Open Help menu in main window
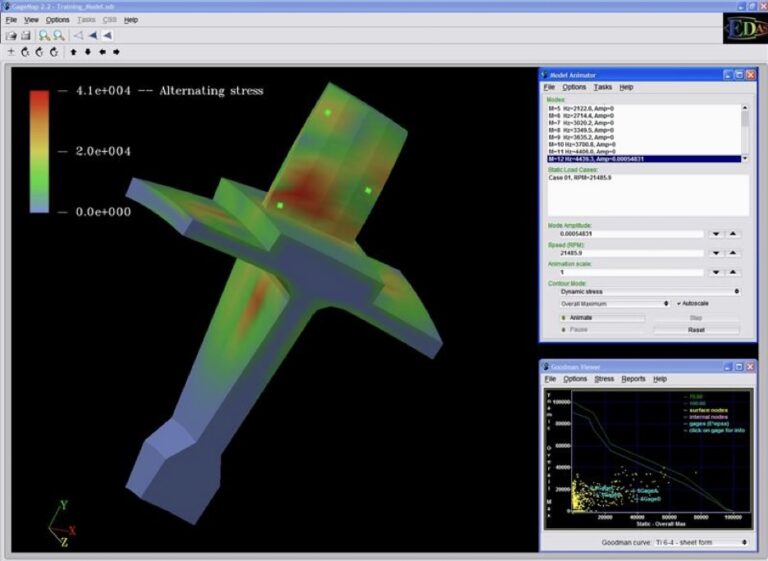 coord(131,20)
